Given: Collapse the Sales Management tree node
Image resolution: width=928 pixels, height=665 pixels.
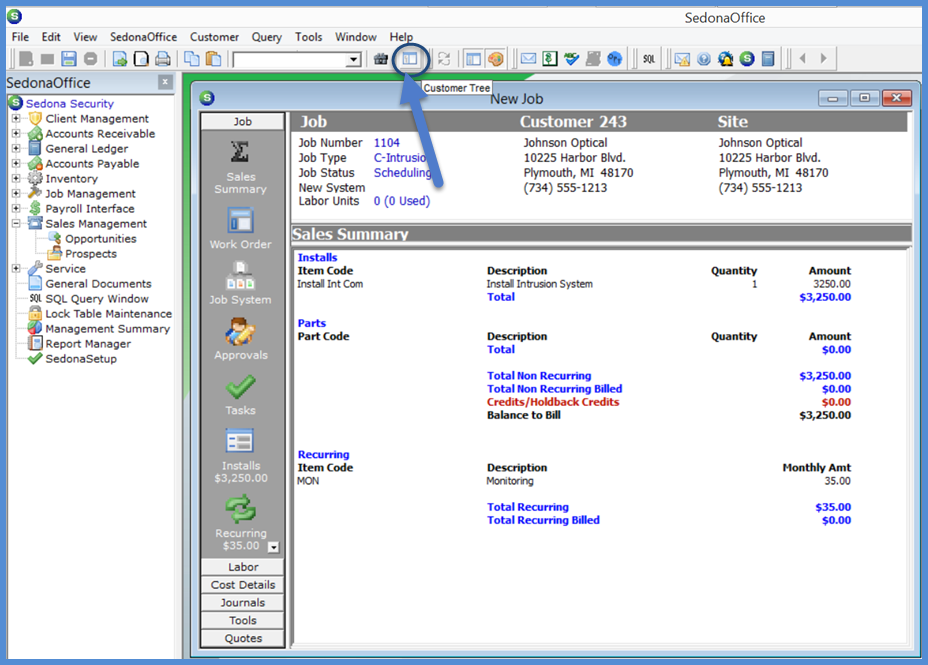Looking at the screenshot, I should [16, 224].
